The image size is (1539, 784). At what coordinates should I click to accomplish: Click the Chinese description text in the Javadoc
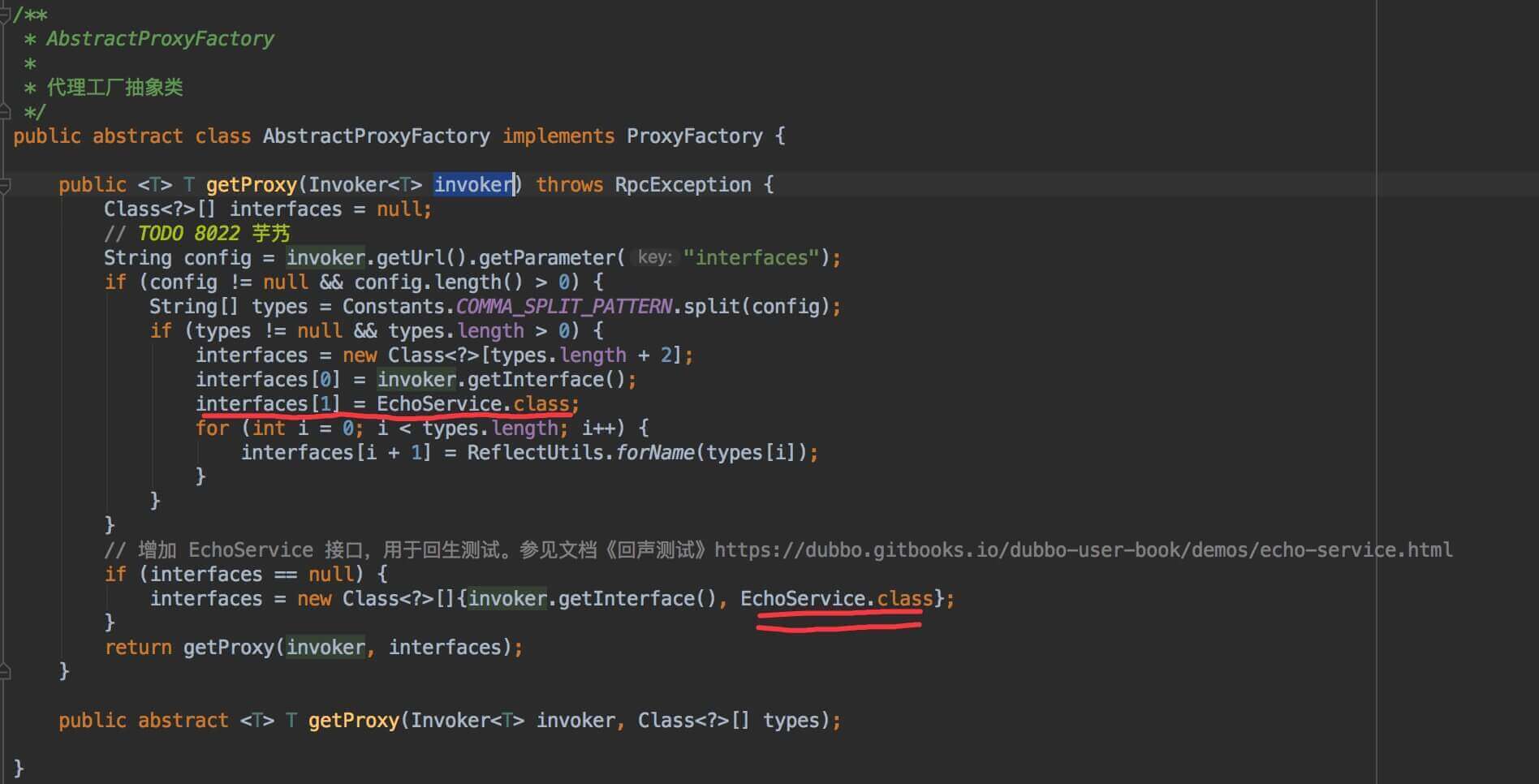coord(114,88)
